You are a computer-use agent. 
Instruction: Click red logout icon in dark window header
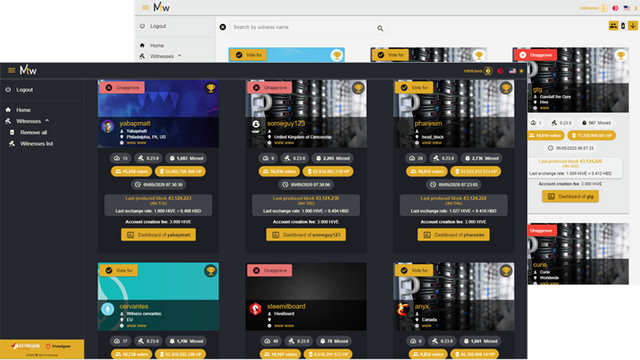point(500,71)
